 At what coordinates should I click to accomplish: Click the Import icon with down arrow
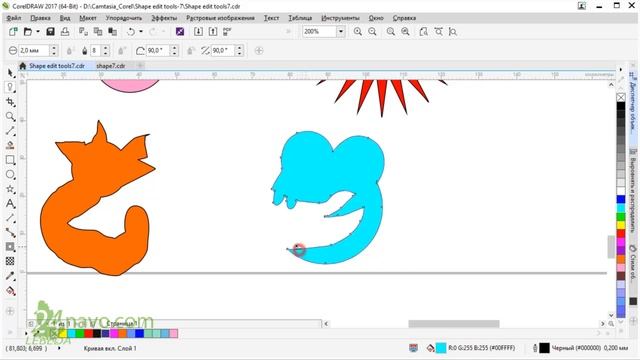(198, 31)
